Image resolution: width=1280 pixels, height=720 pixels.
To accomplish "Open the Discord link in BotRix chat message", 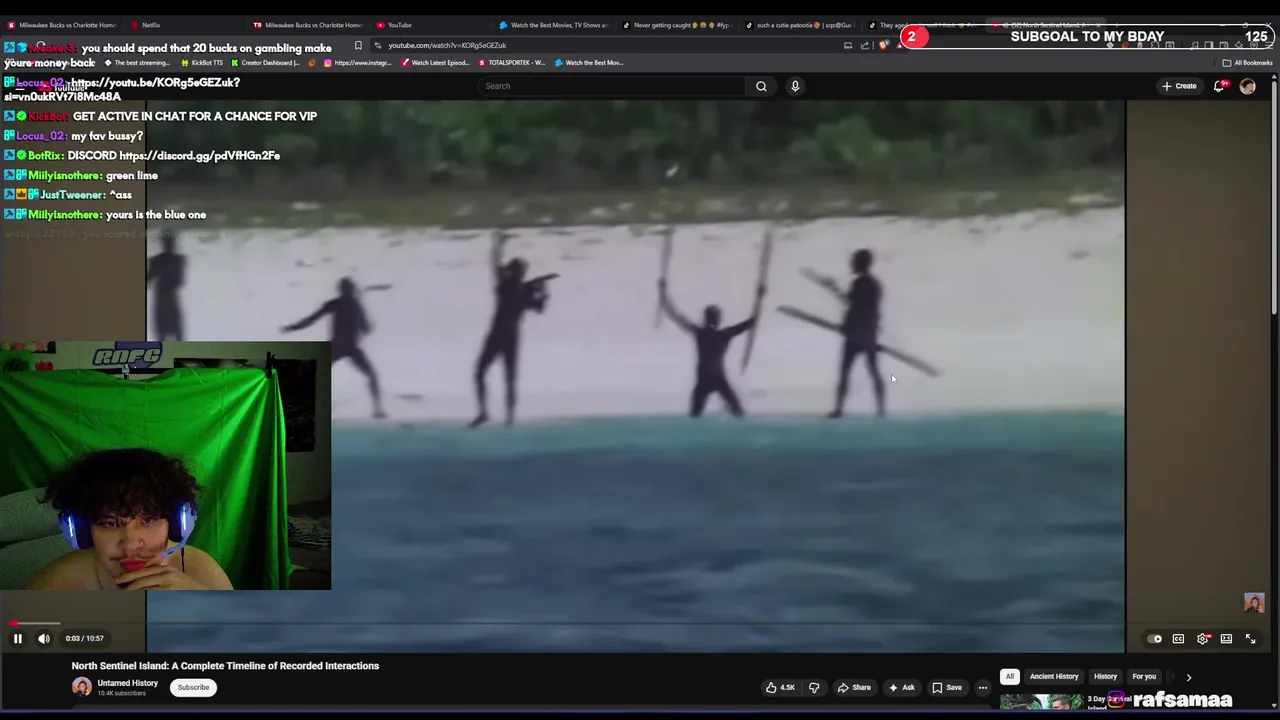I will pos(199,156).
